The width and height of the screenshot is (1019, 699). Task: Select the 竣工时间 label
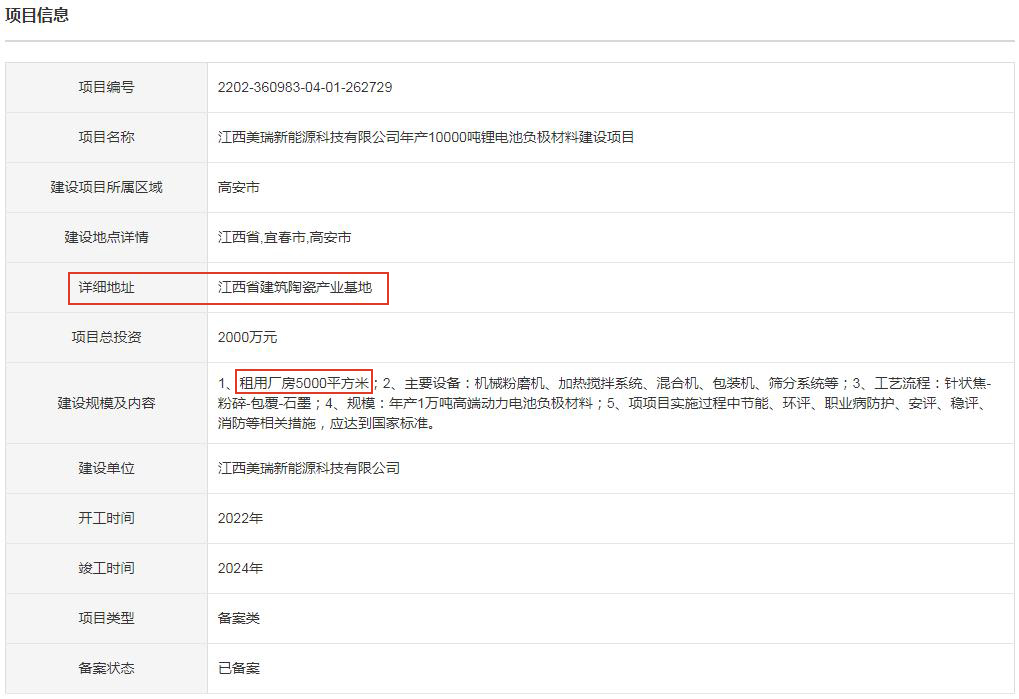click(107, 568)
